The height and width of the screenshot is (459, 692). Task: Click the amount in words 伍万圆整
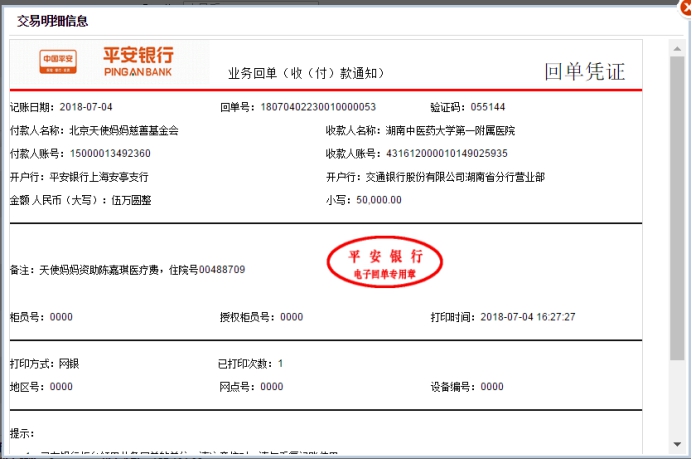[131, 200]
